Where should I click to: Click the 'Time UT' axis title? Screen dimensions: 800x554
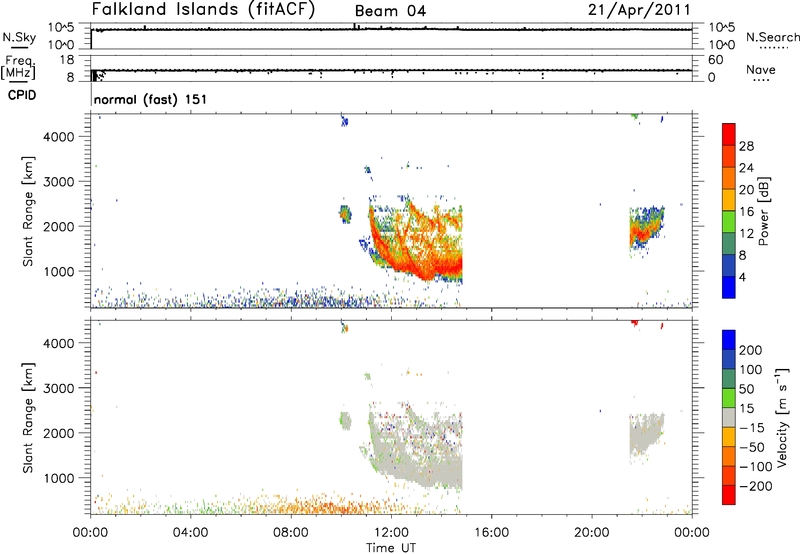(391, 548)
